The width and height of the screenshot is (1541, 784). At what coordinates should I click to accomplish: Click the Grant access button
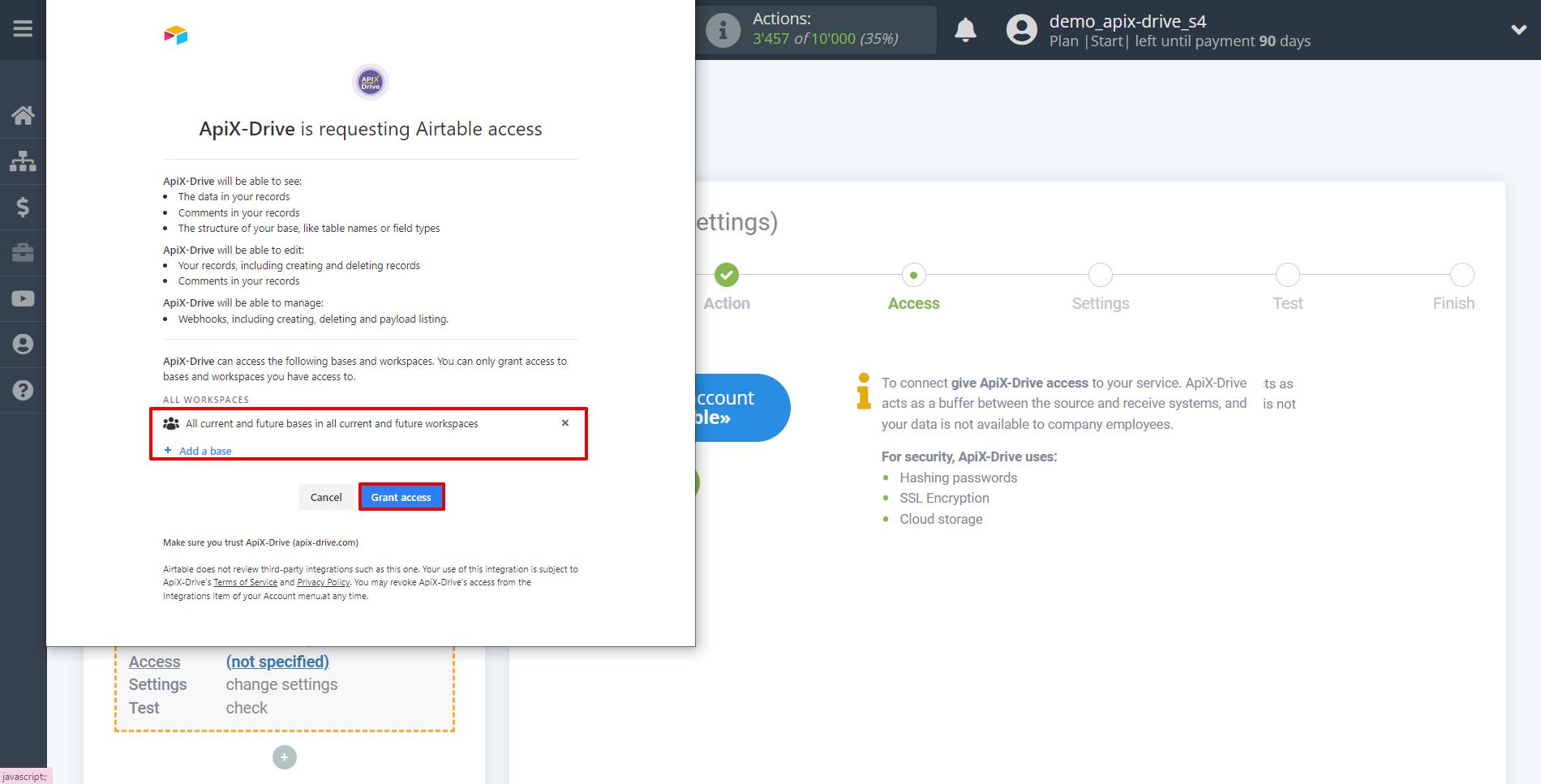click(x=401, y=497)
